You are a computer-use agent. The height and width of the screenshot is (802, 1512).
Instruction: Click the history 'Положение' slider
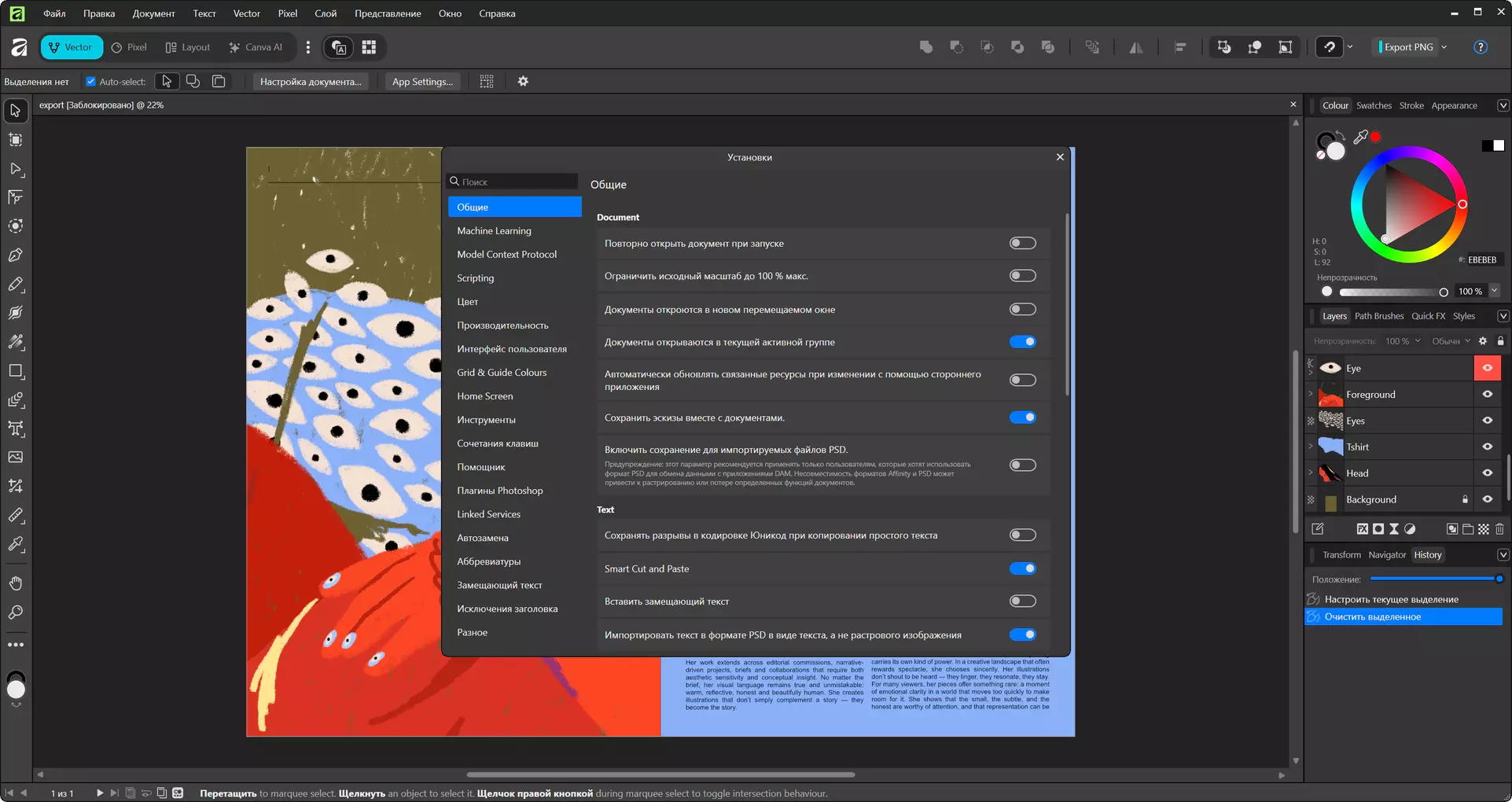pyautogui.click(x=1437, y=579)
